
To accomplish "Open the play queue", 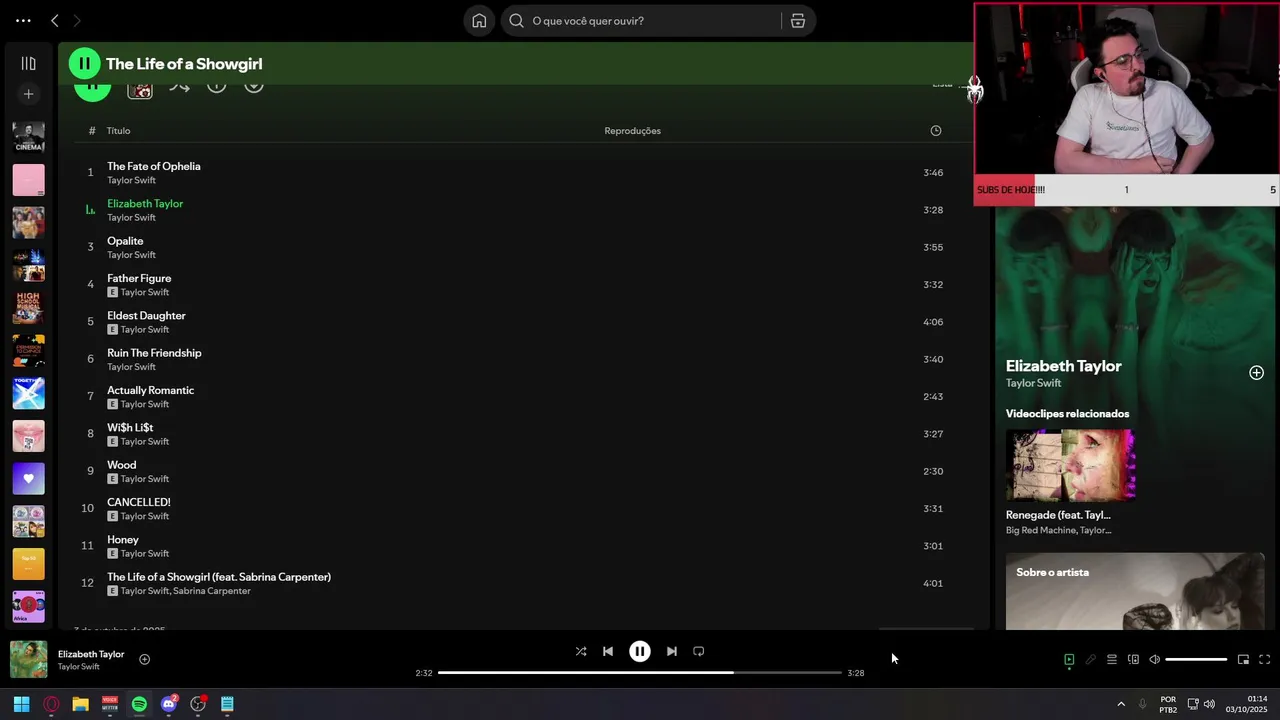I will click(x=1112, y=660).
